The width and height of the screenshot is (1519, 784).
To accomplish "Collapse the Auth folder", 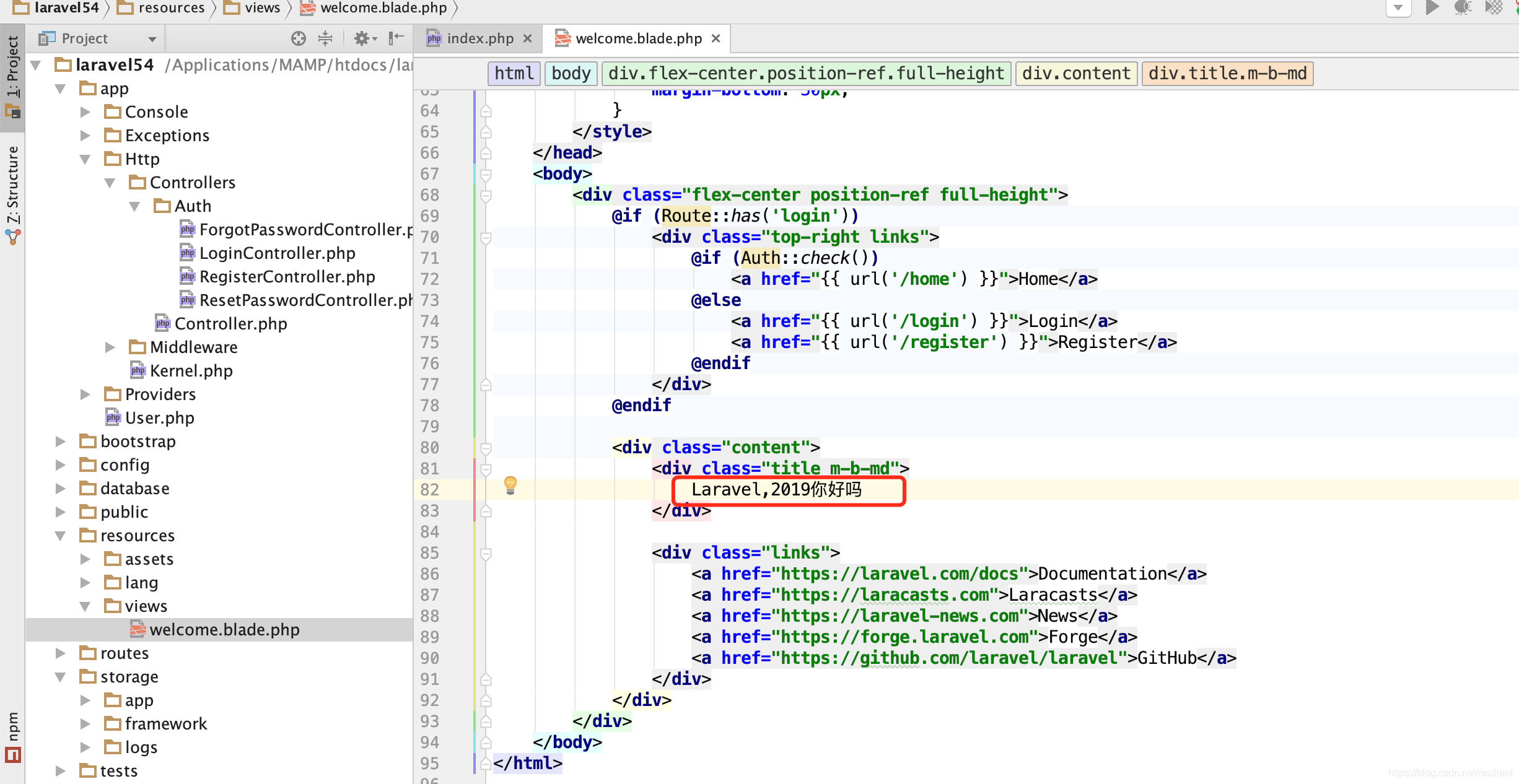I will [135, 206].
